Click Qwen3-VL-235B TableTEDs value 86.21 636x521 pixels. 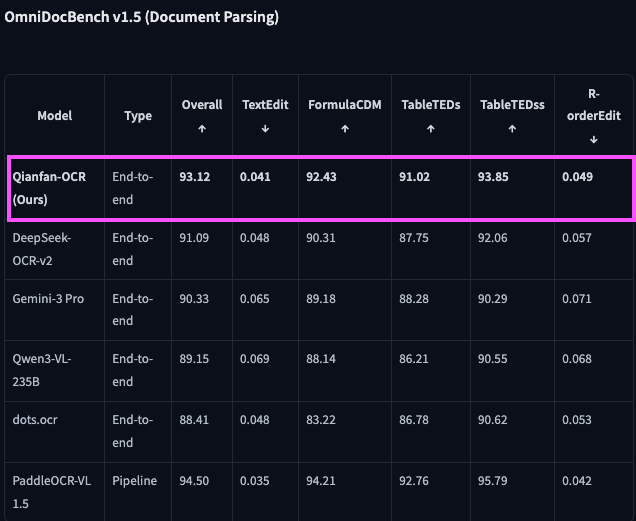click(x=414, y=359)
